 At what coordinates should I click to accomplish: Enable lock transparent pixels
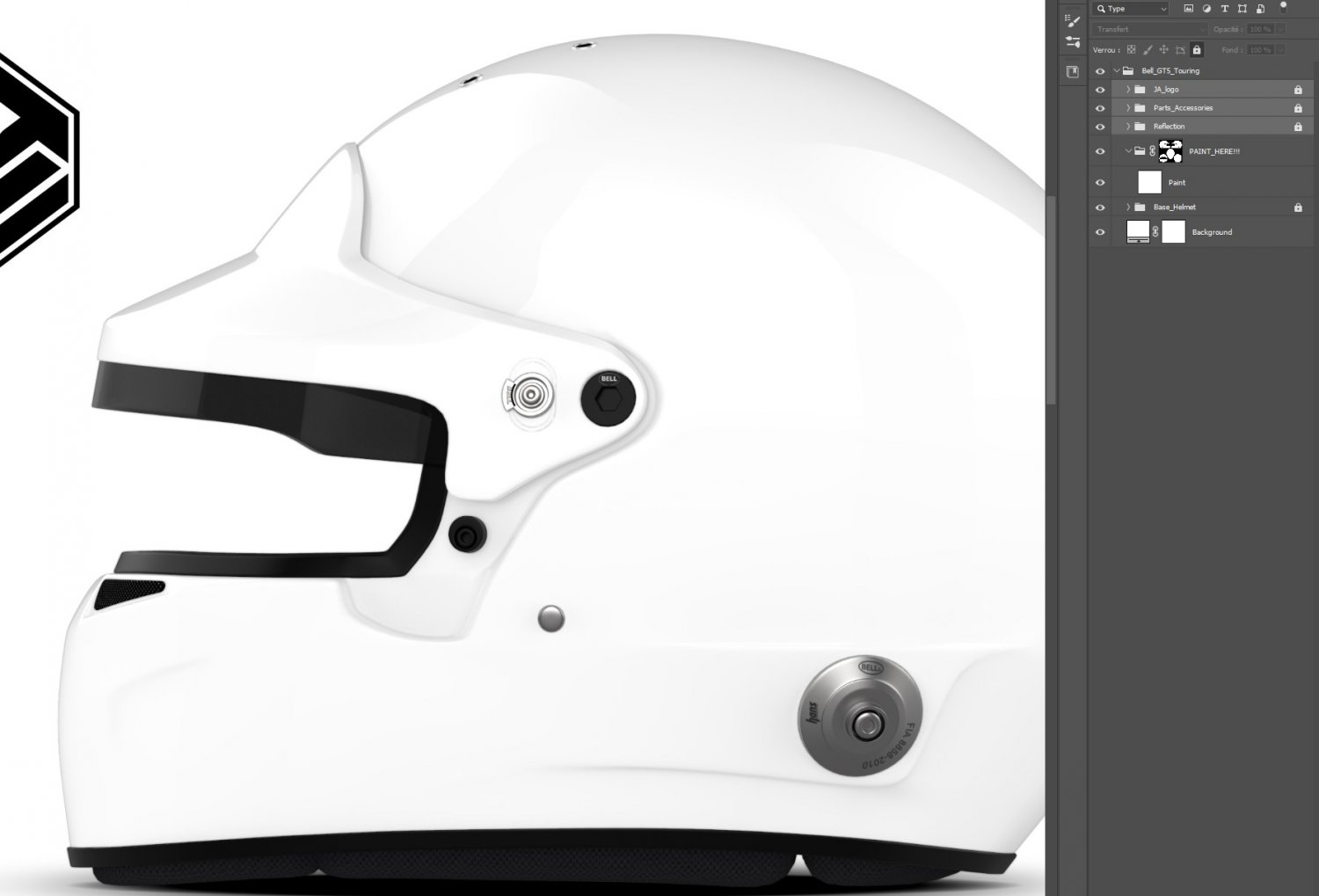point(1131,49)
